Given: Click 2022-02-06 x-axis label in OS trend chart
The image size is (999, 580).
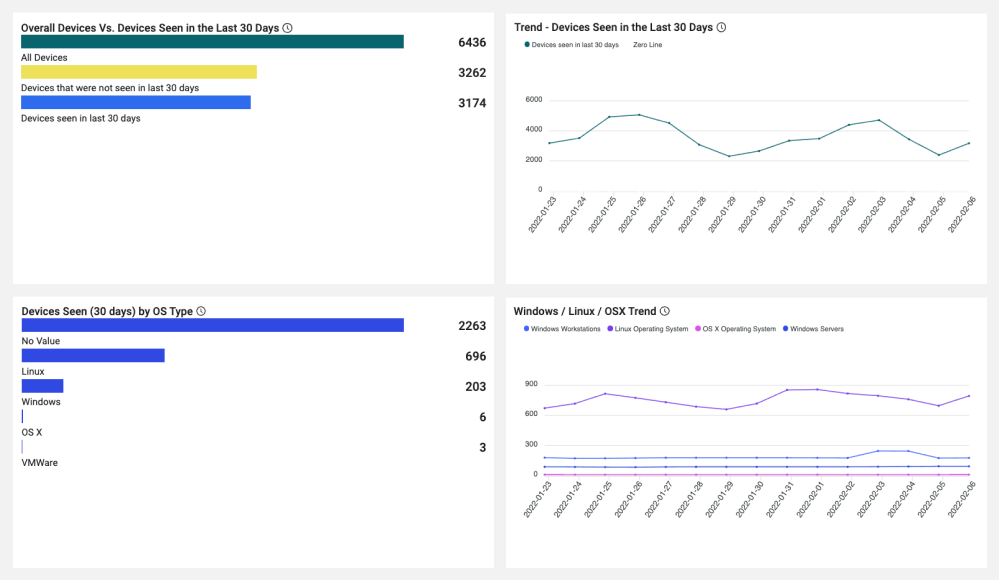Looking at the screenshot, I should [x=961, y=499].
